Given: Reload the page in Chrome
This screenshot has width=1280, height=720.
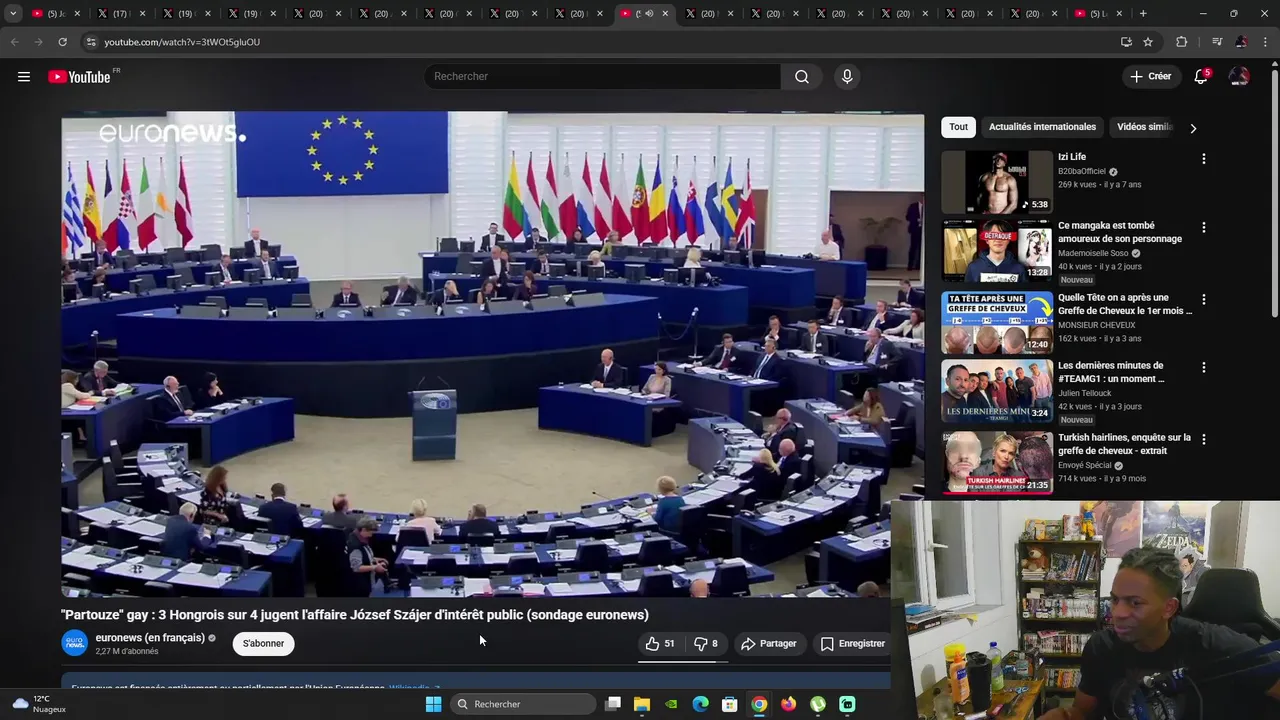Looking at the screenshot, I should pos(62,42).
